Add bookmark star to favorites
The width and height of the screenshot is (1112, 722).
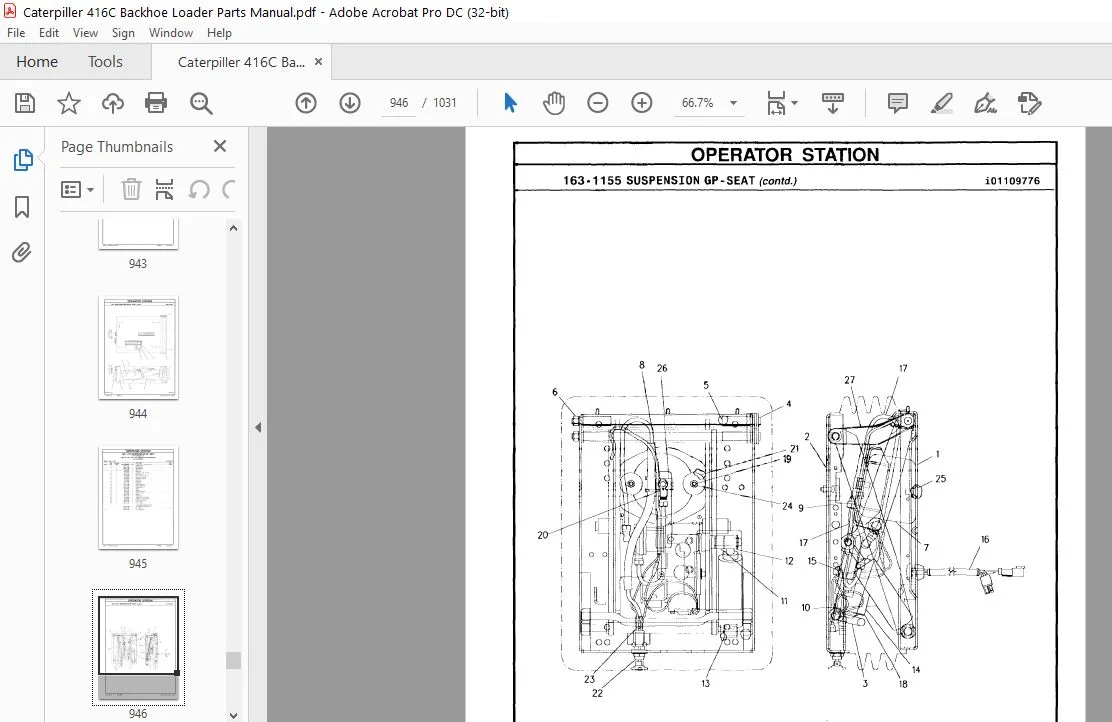point(69,103)
